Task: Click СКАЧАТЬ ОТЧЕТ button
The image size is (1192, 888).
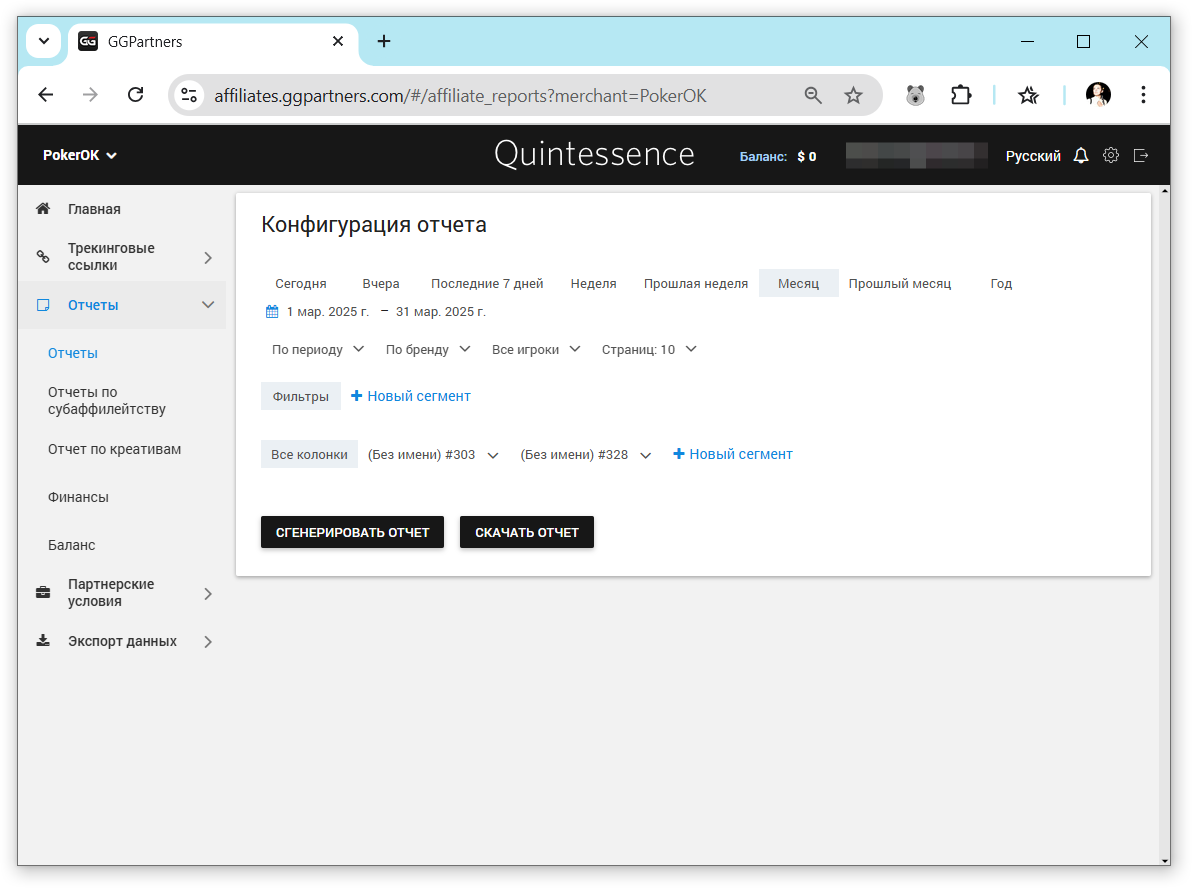Action: 527,532
